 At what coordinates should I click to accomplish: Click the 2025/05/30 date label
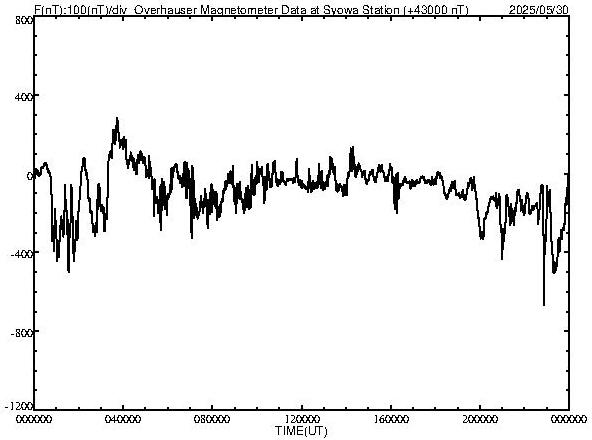539,10
